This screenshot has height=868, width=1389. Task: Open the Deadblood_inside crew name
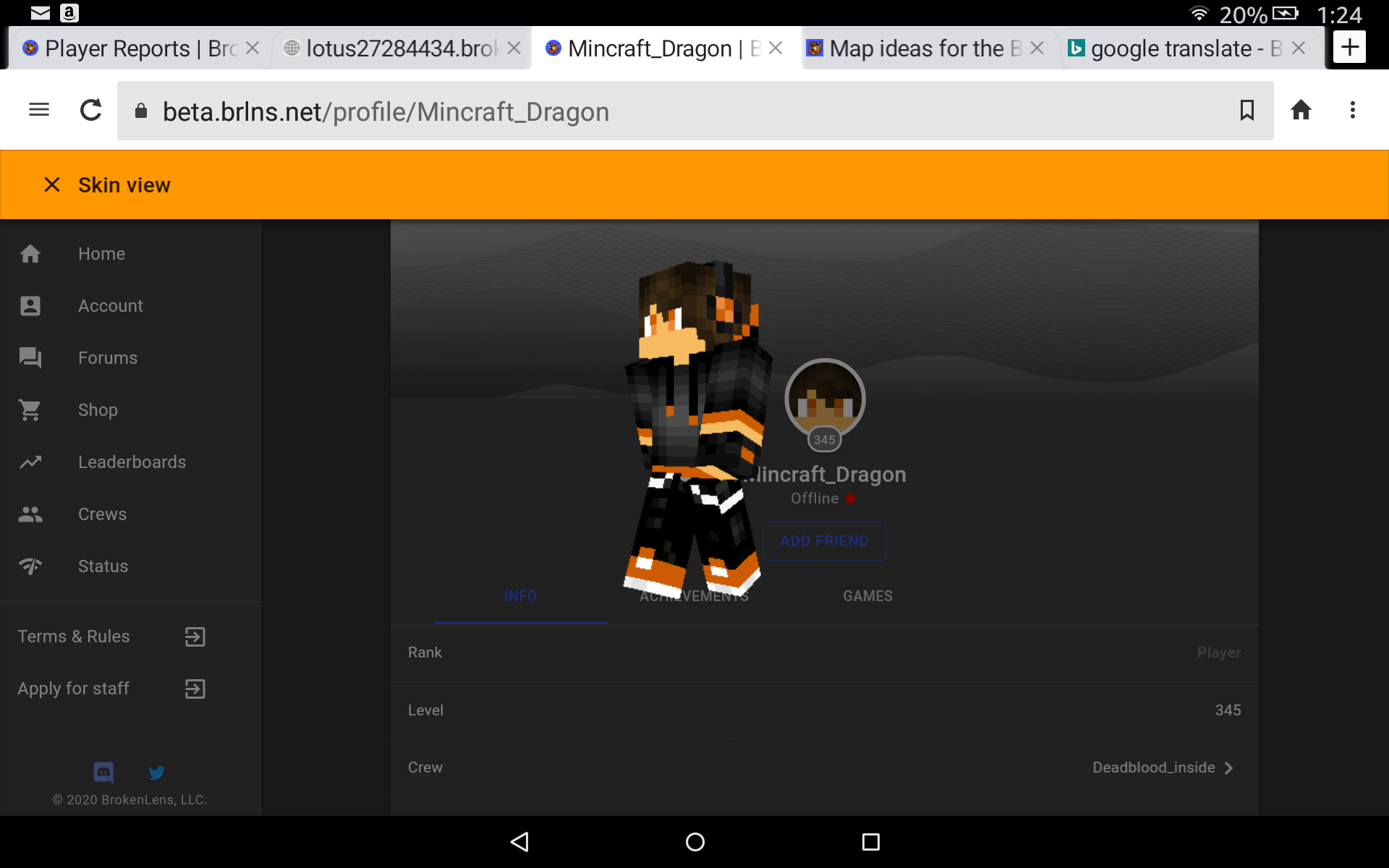pyautogui.click(x=1154, y=767)
